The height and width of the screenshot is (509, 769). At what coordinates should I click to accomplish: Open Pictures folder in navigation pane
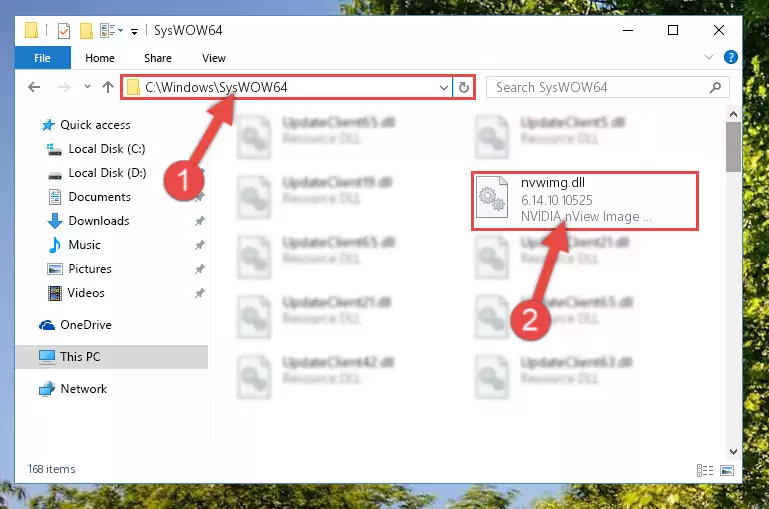point(80,269)
